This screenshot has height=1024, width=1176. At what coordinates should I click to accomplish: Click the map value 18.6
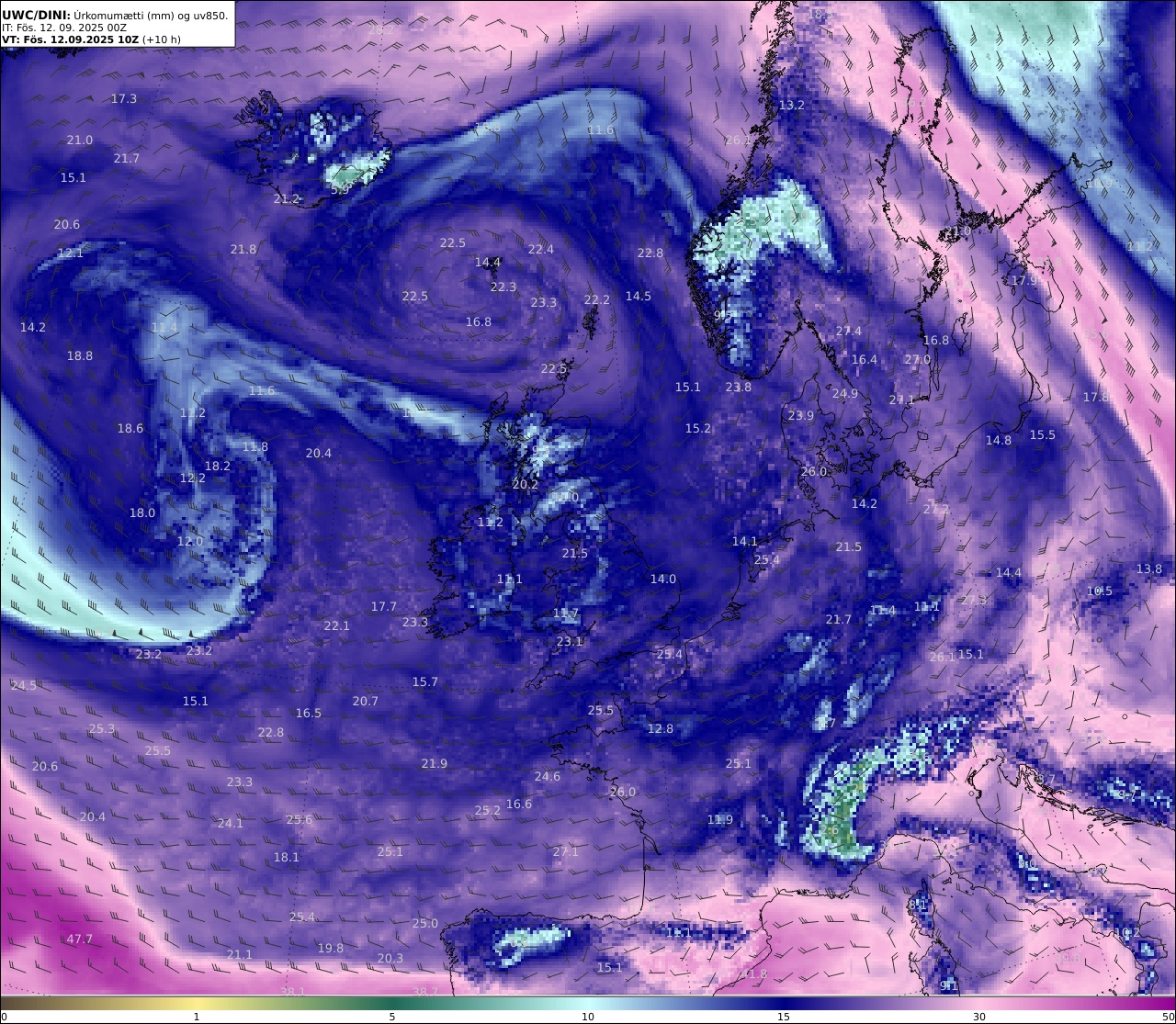click(130, 428)
